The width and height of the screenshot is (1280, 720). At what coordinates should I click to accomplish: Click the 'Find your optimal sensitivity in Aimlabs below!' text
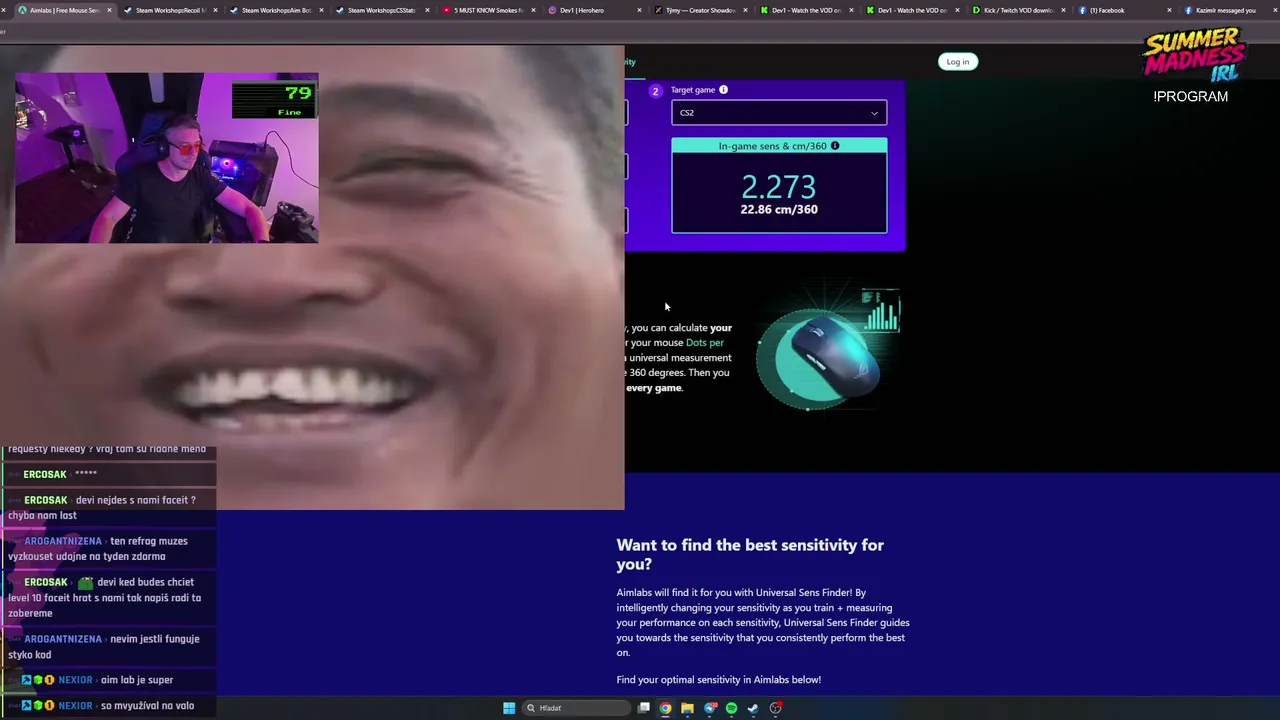click(x=719, y=680)
